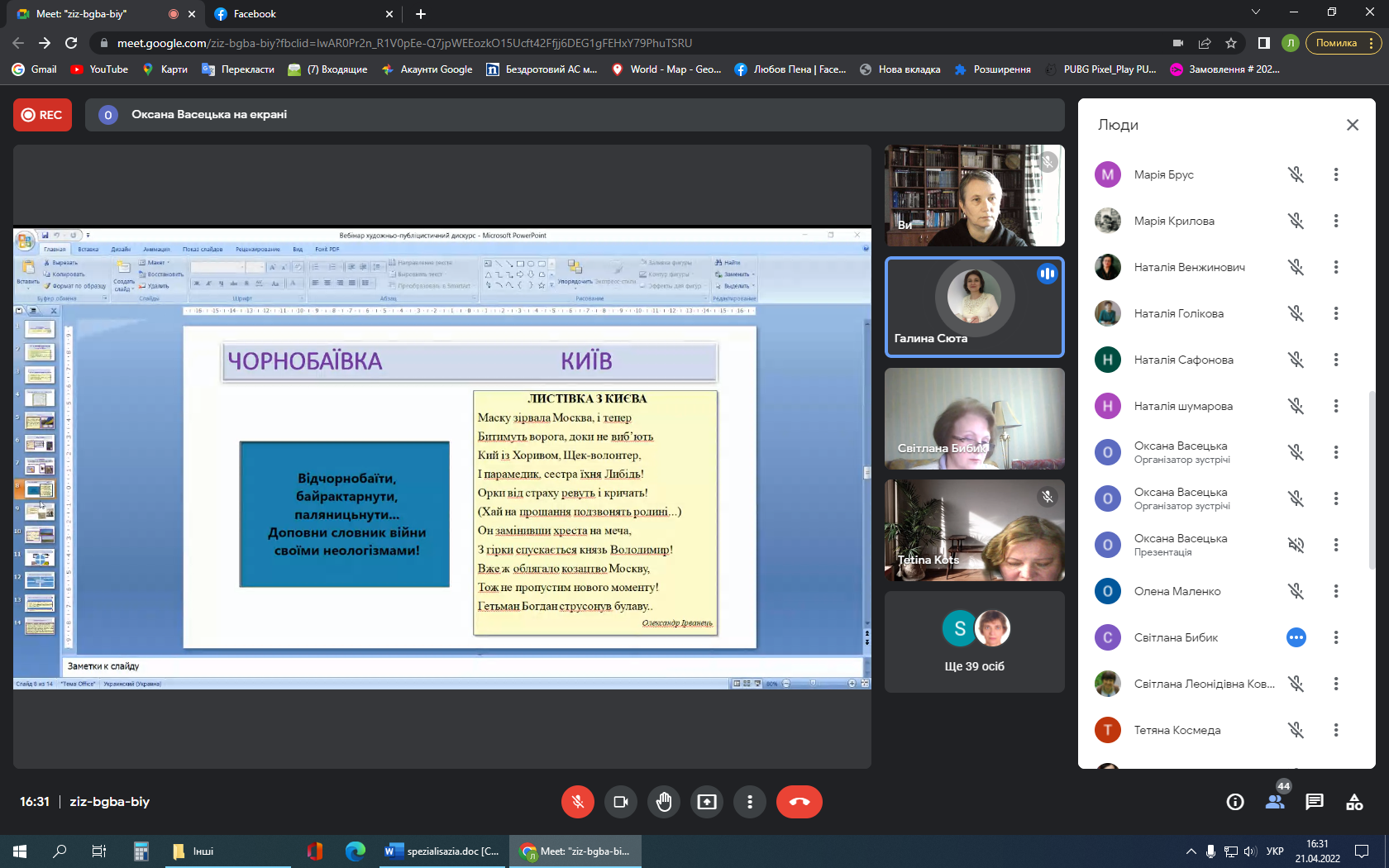Screen dimensions: 1389x868
Task: Click the people icon showing 44
Action: (1275, 802)
